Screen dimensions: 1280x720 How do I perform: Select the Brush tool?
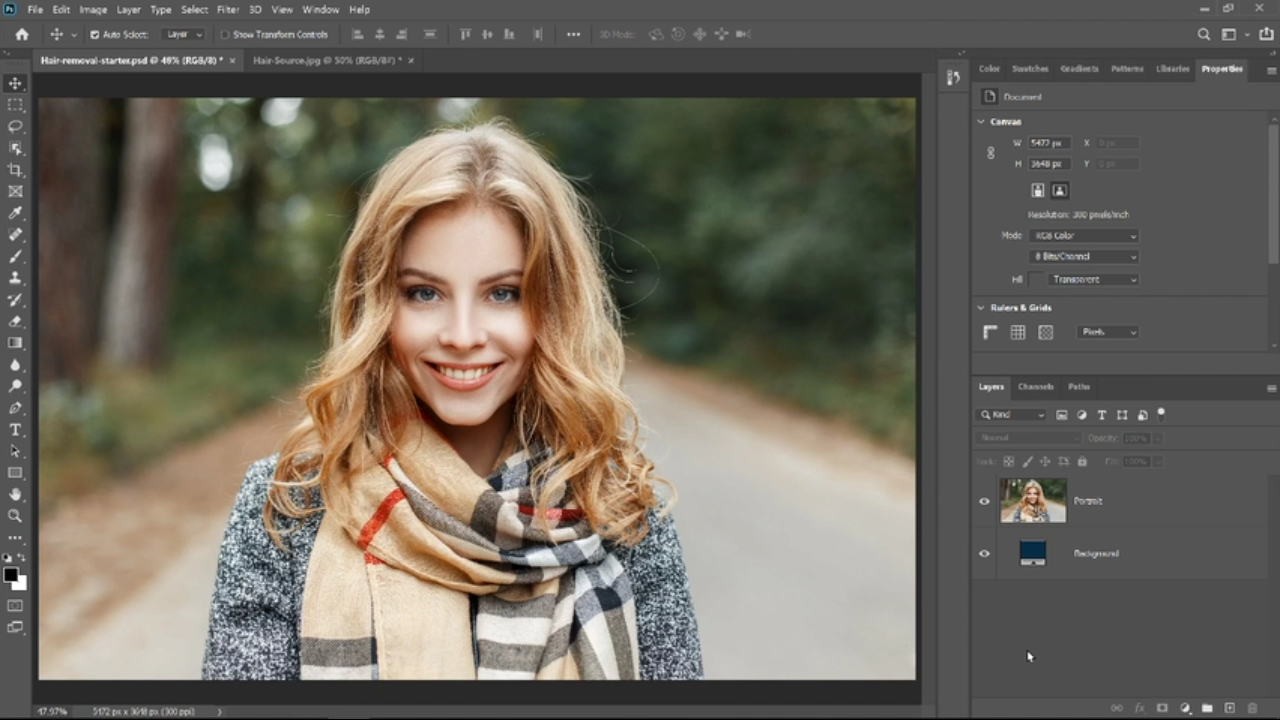[x=15, y=256]
